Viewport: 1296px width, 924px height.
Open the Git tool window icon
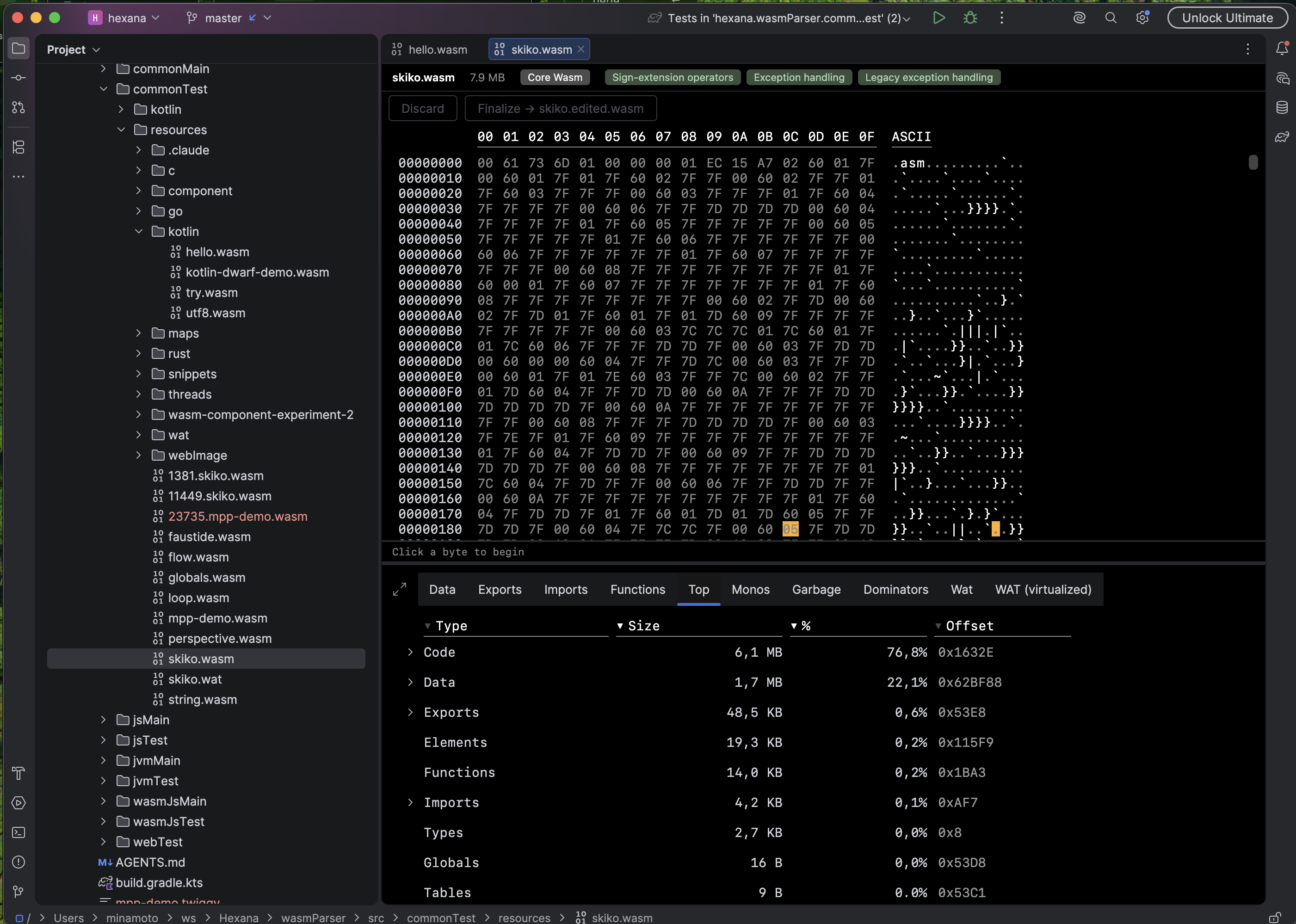pos(18,892)
